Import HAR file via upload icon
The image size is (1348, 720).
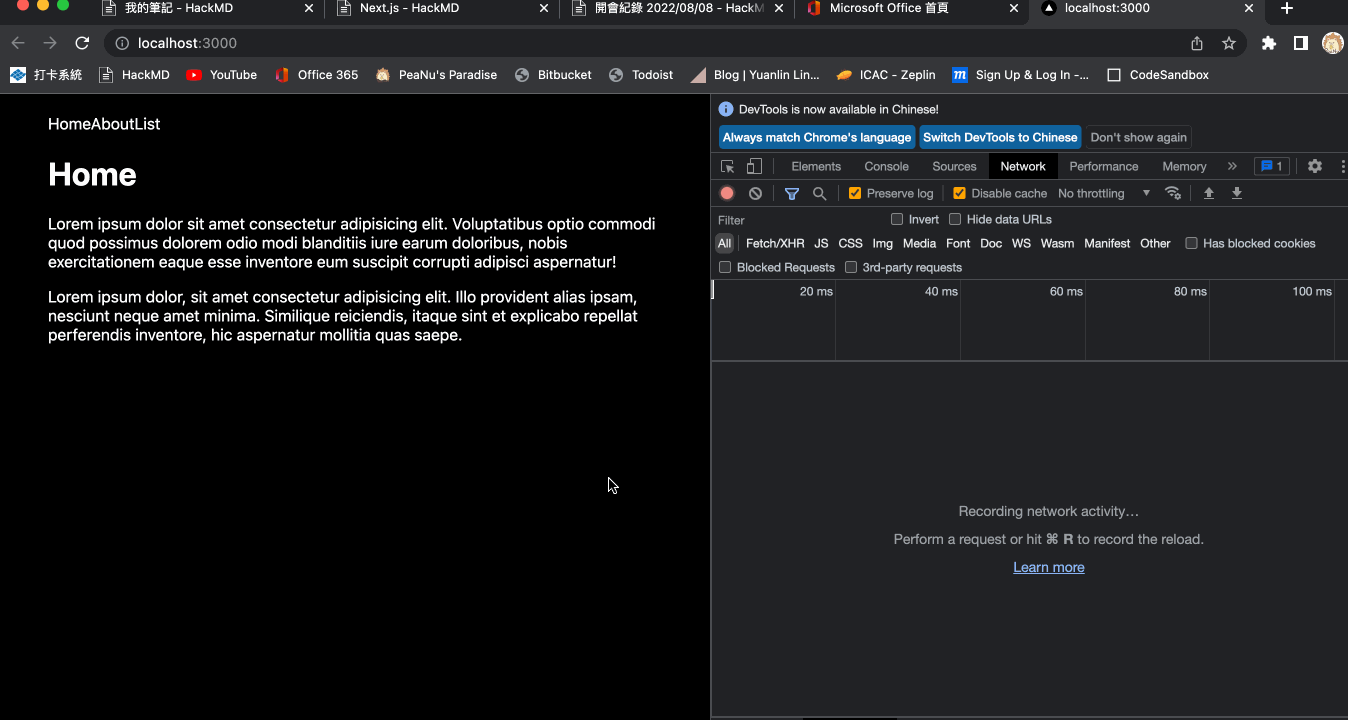[1208, 193]
